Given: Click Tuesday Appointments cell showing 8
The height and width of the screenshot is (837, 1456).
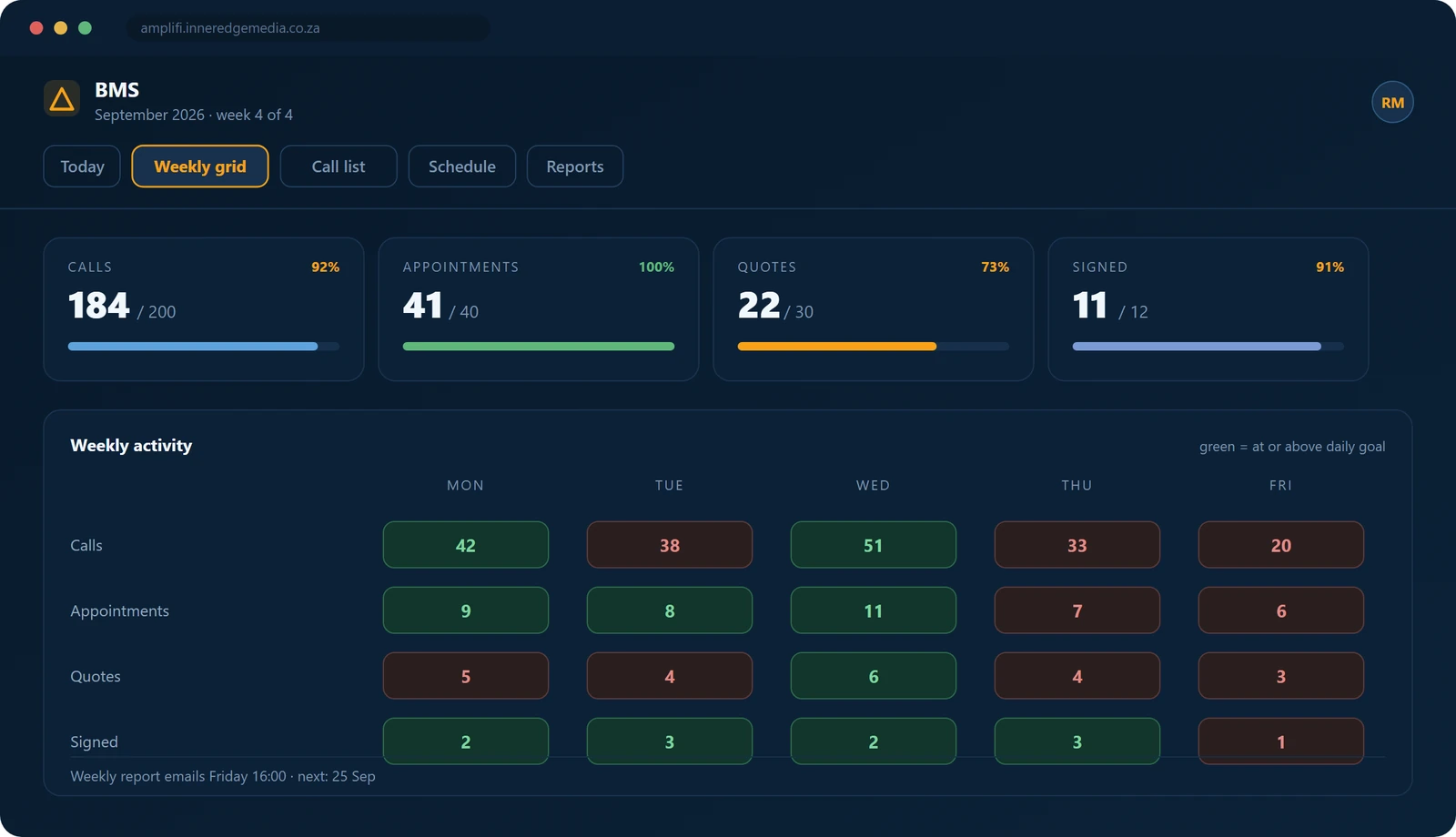Looking at the screenshot, I should click(x=670, y=610).
